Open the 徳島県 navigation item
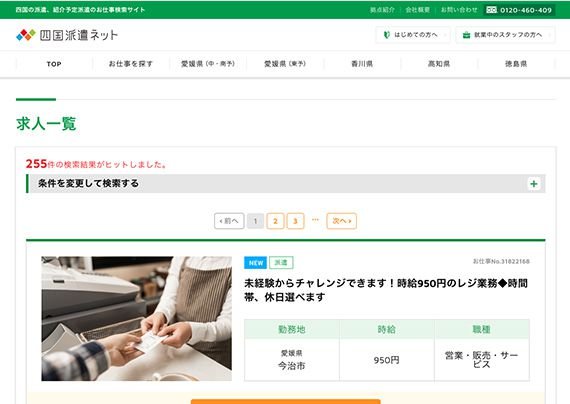 [x=516, y=64]
